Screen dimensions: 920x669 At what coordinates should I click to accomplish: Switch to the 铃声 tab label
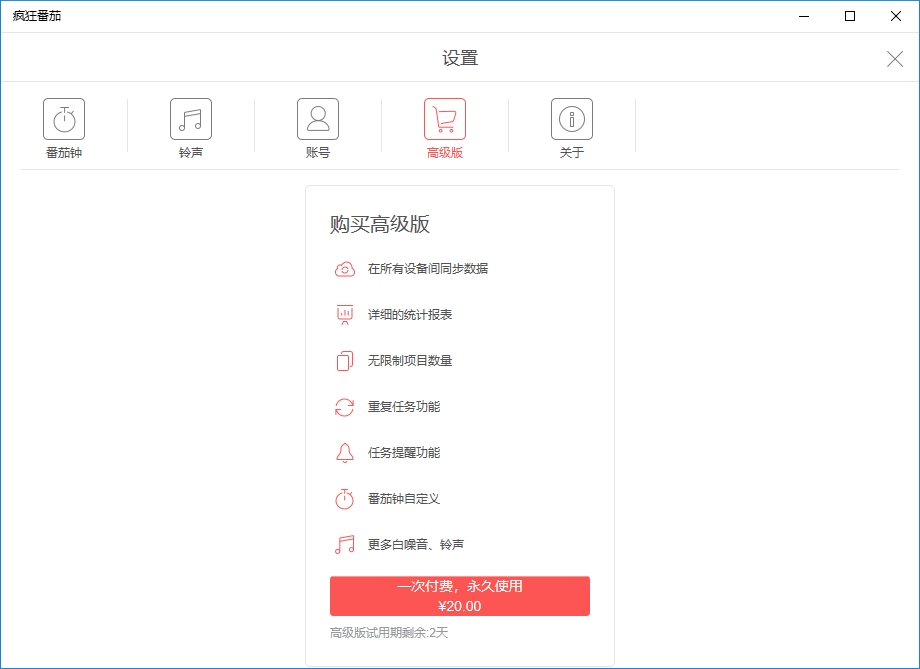(191, 153)
